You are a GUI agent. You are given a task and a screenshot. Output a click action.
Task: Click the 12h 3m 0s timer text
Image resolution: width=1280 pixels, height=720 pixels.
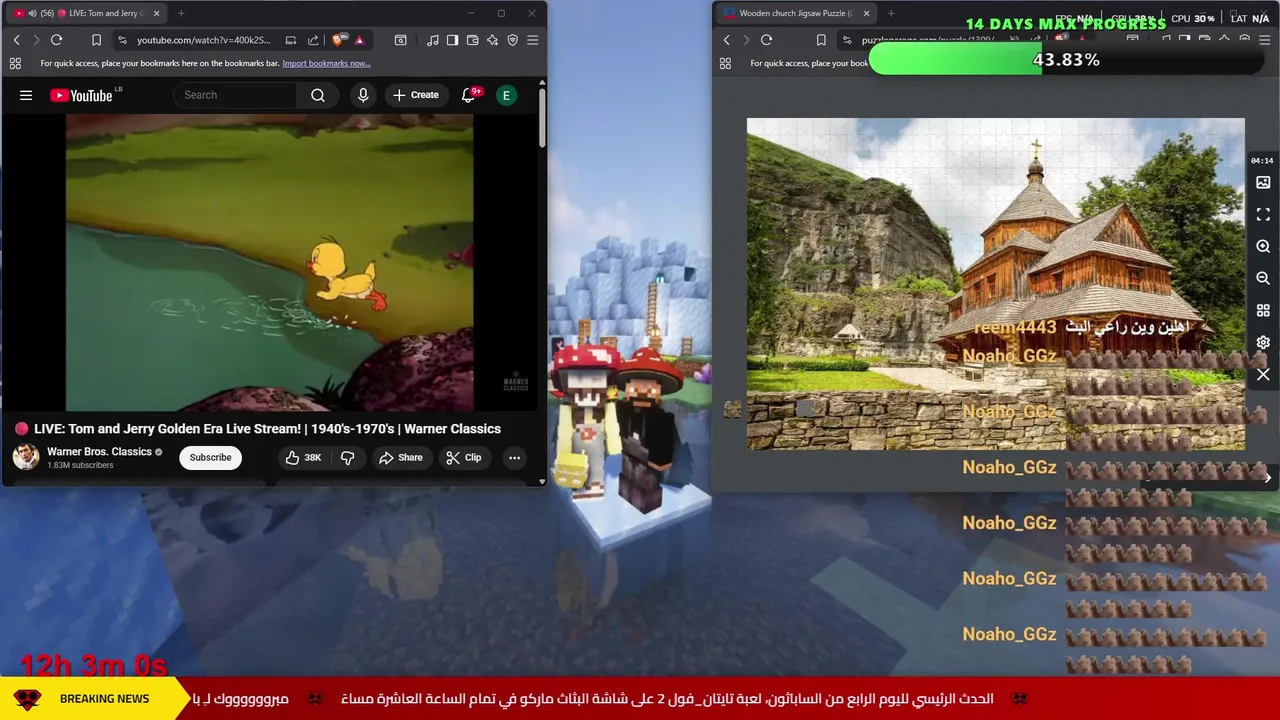(93, 665)
